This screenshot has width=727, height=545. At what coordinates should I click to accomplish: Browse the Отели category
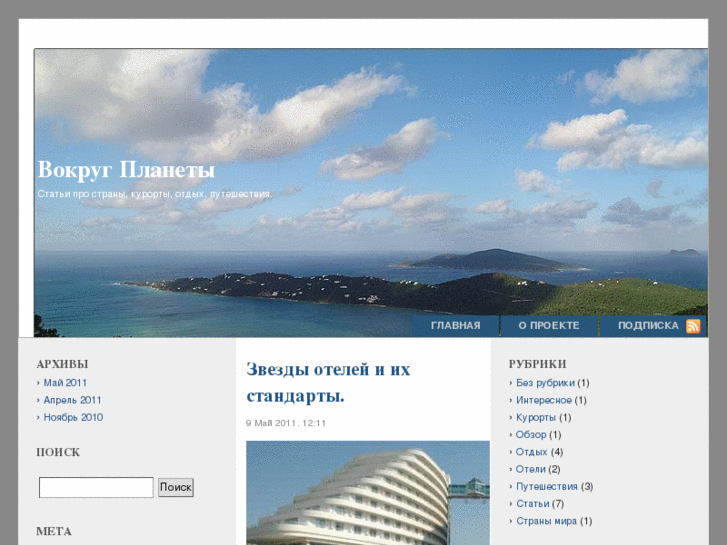pos(531,469)
